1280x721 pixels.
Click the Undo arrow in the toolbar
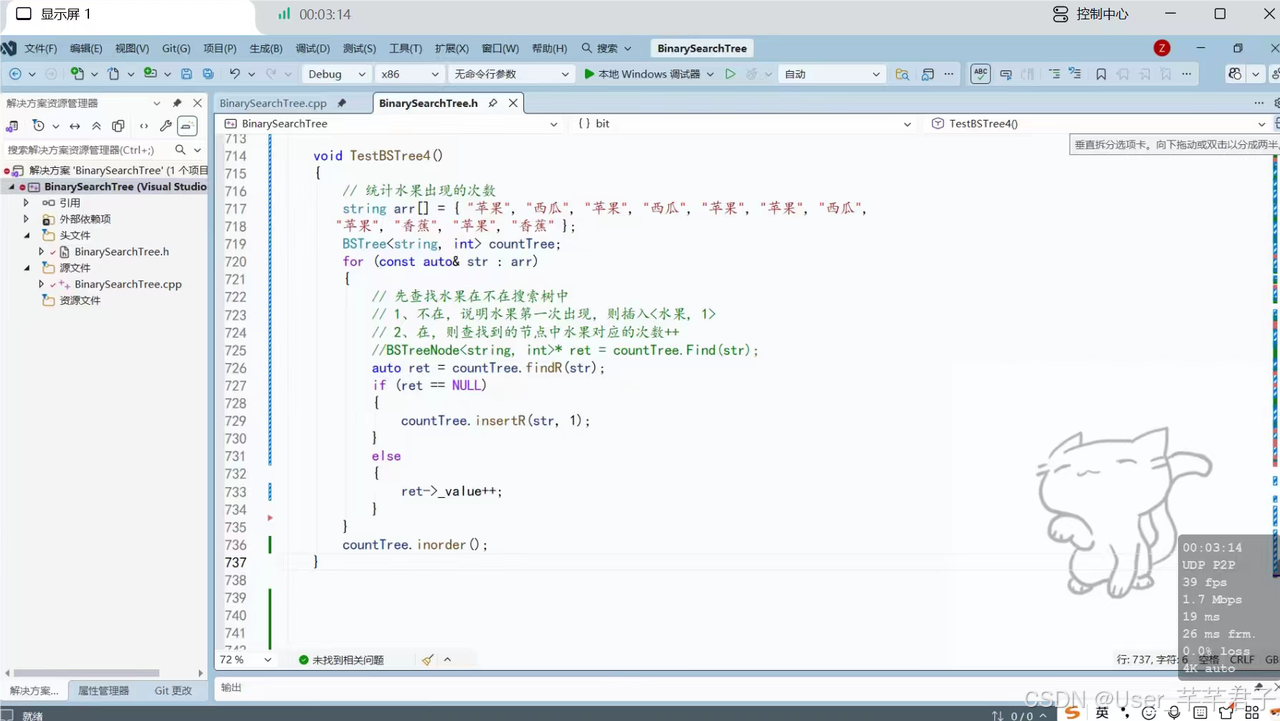pyautogui.click(x=235, y=74)
